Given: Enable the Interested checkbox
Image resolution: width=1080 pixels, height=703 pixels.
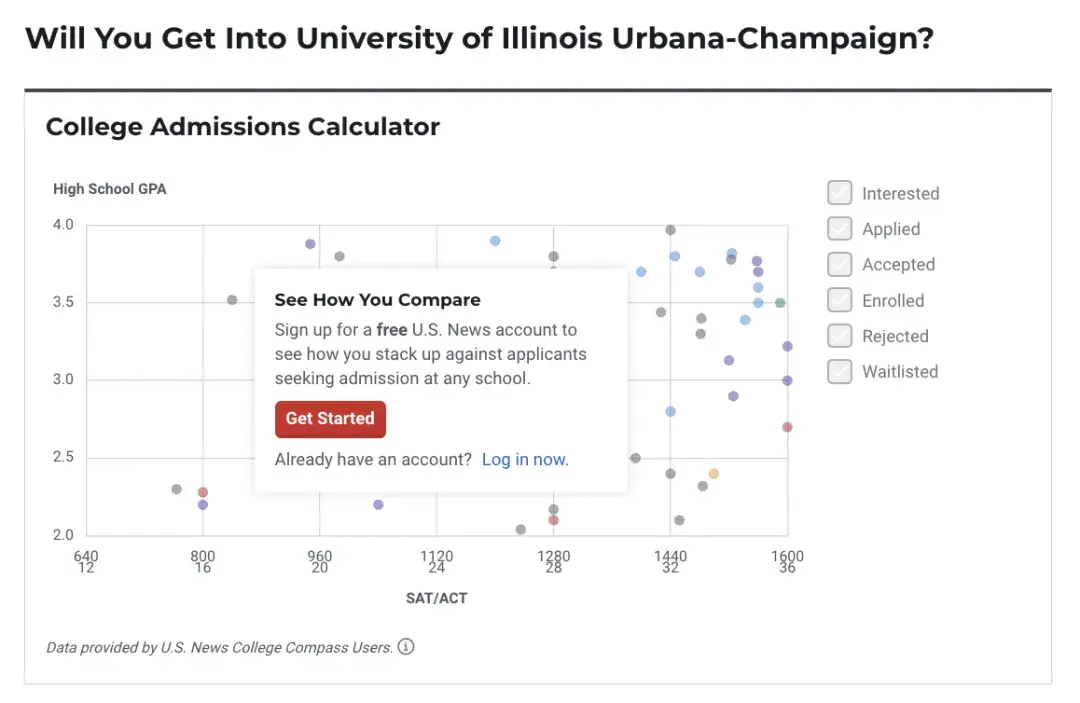Looking at the screenshot, I should point(839,193).
